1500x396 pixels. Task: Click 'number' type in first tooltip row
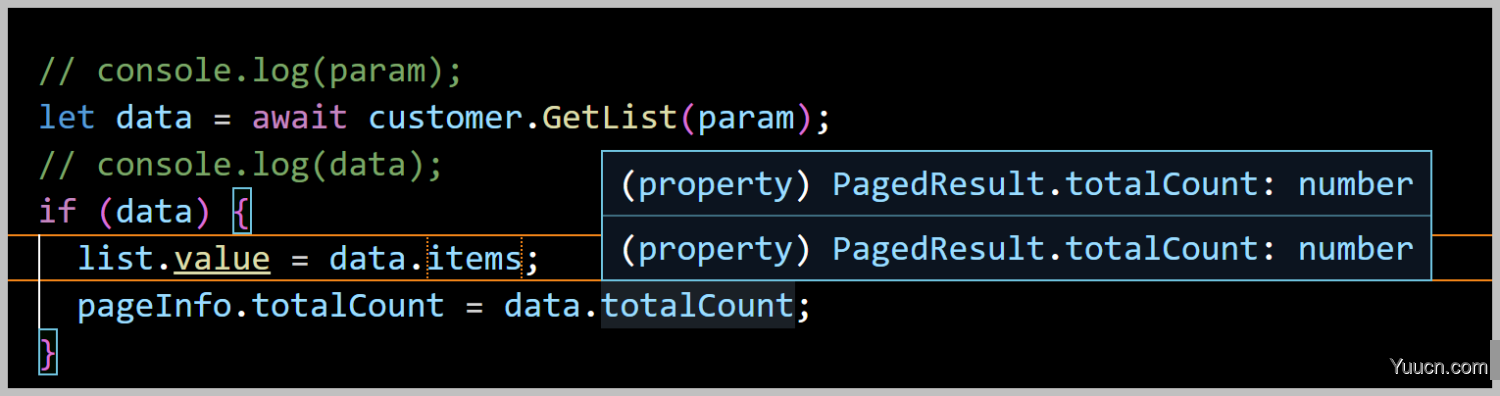pyautogui.click(x=1356, y=184)
